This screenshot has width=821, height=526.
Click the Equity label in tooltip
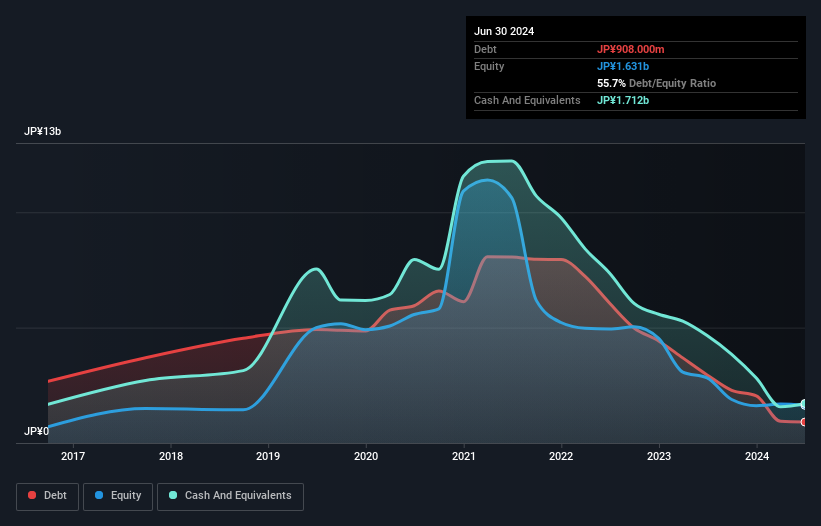coord(489,66)
